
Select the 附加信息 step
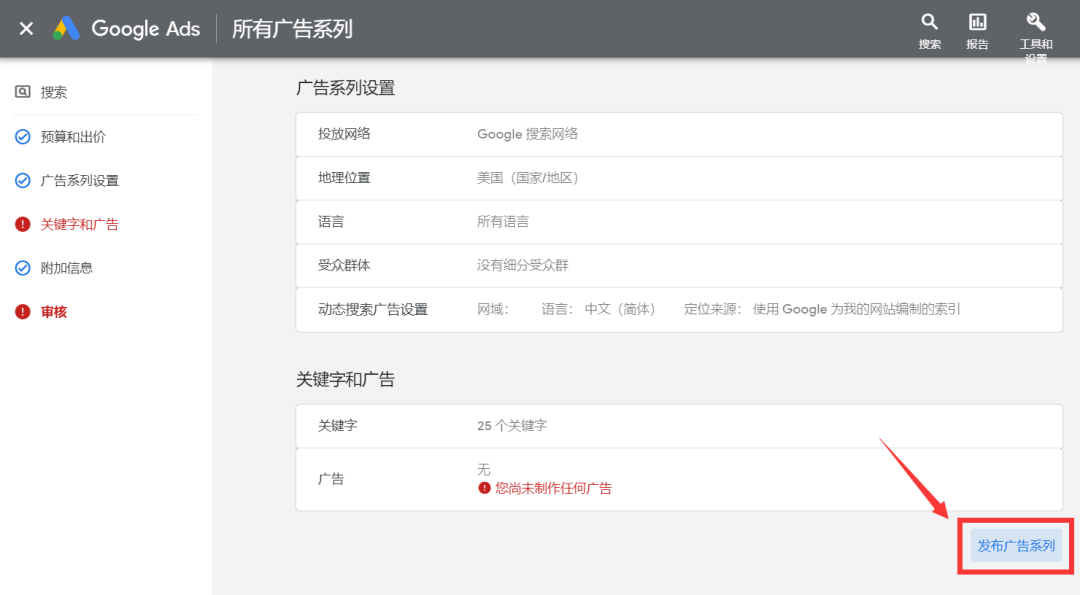click(x=66, y=267)
